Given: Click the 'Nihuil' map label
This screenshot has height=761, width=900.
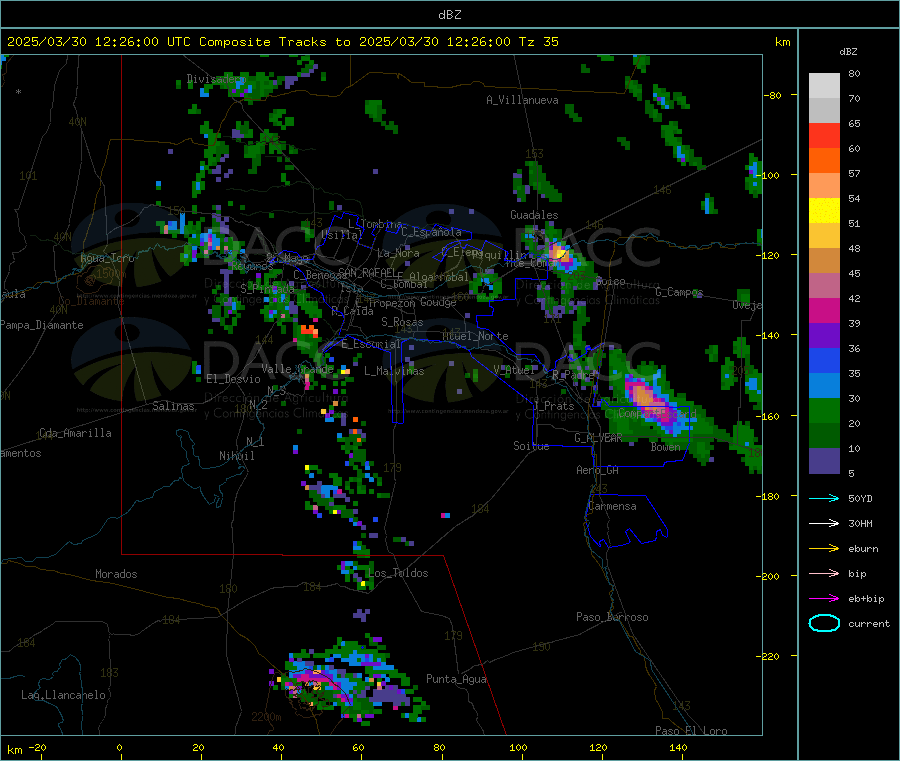Looking at the screenshot, I should [236, 456].
